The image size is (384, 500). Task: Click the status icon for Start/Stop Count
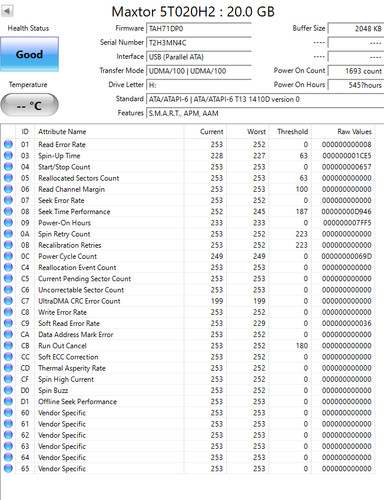(x=8, y=167)
